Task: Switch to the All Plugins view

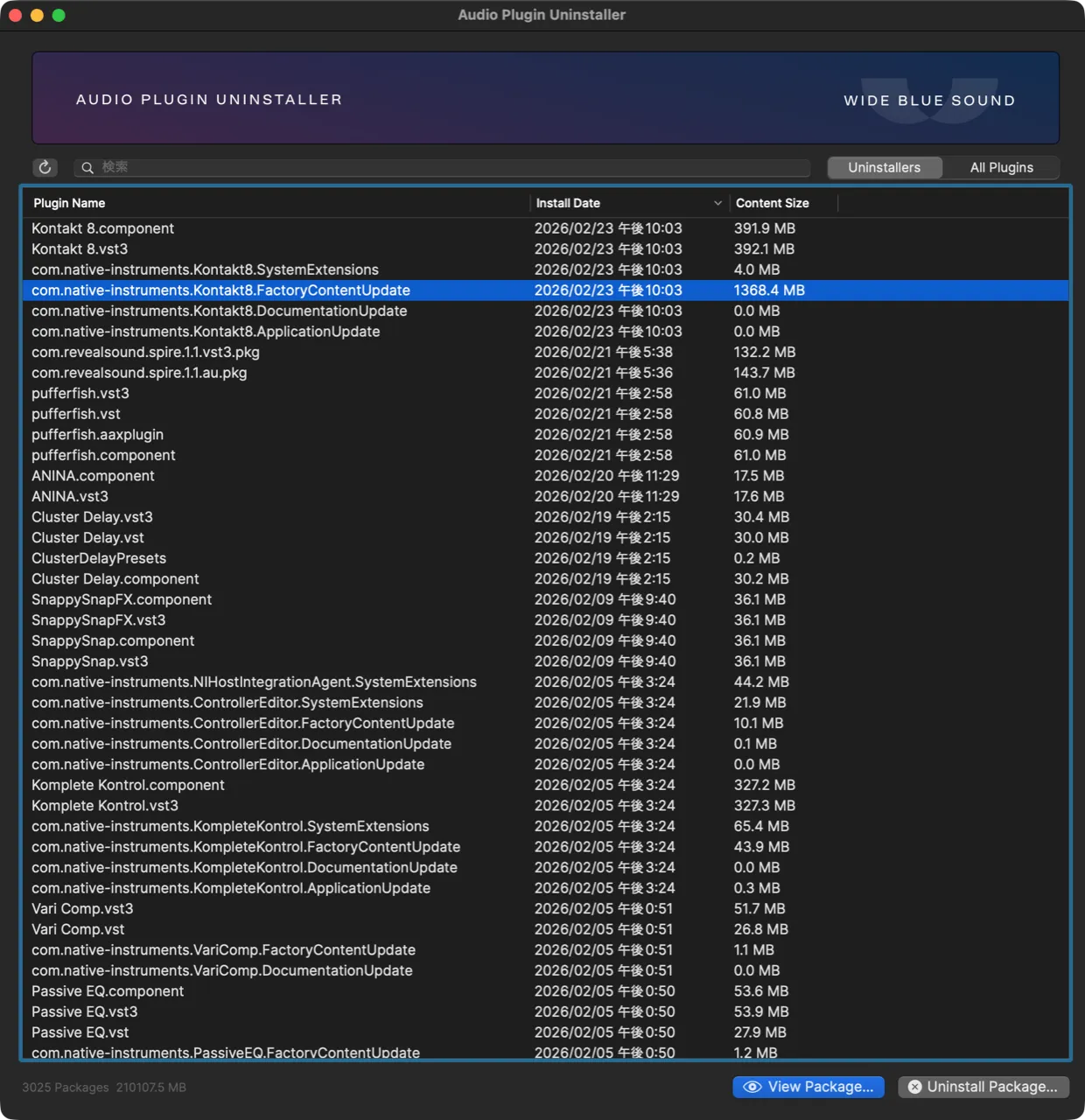Action: click(1000, 167)
